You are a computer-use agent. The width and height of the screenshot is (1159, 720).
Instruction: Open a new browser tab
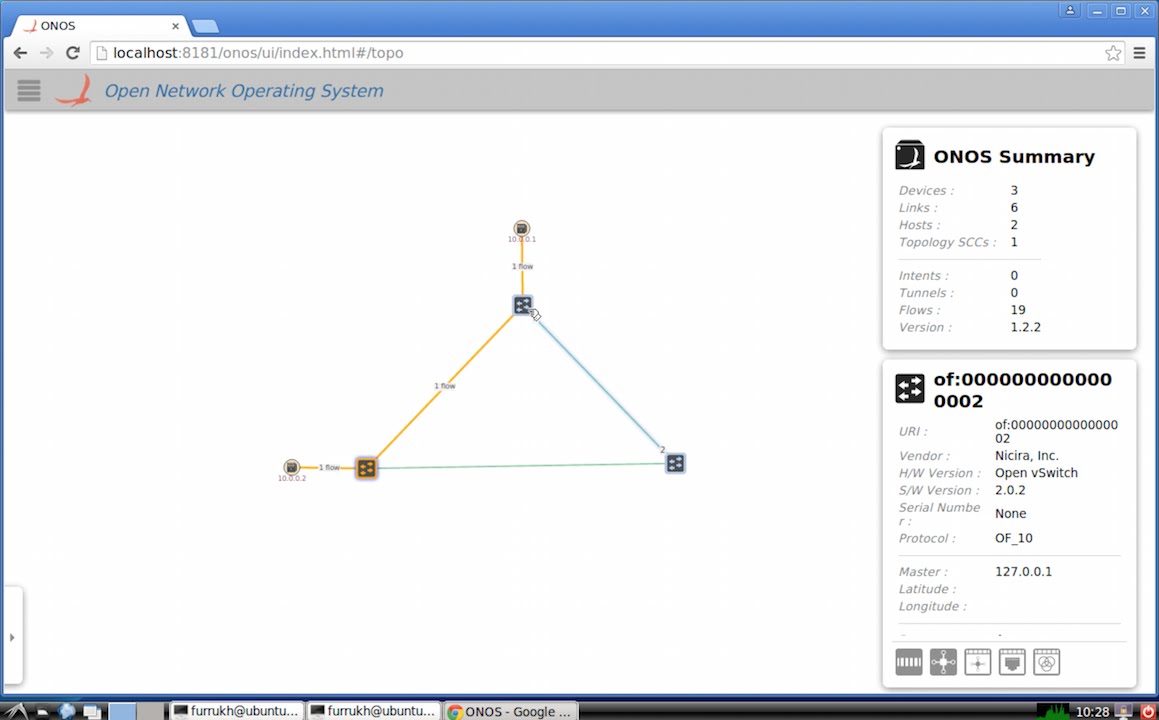[205, 27]
